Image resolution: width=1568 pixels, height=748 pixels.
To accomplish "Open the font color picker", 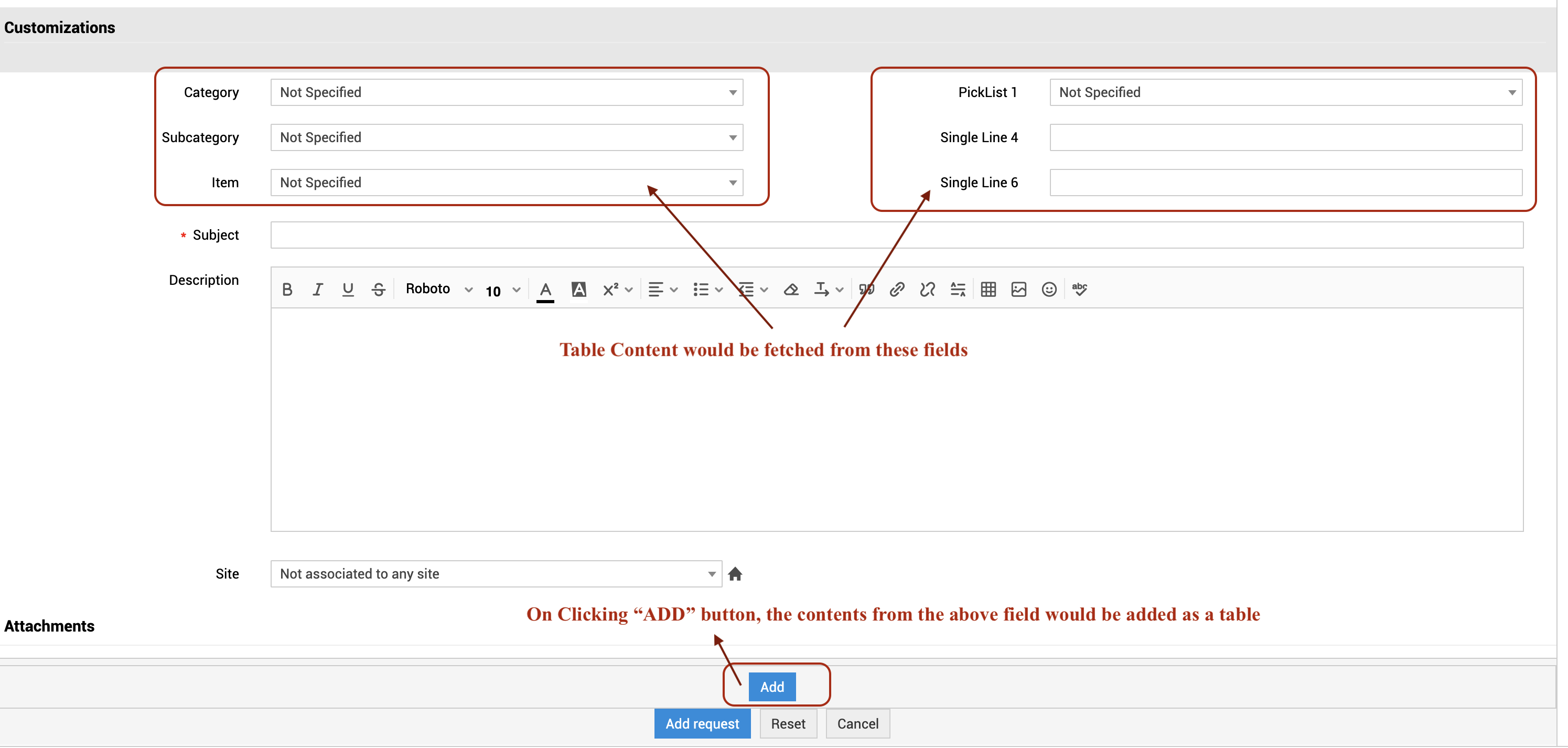I will click(545, 290).
